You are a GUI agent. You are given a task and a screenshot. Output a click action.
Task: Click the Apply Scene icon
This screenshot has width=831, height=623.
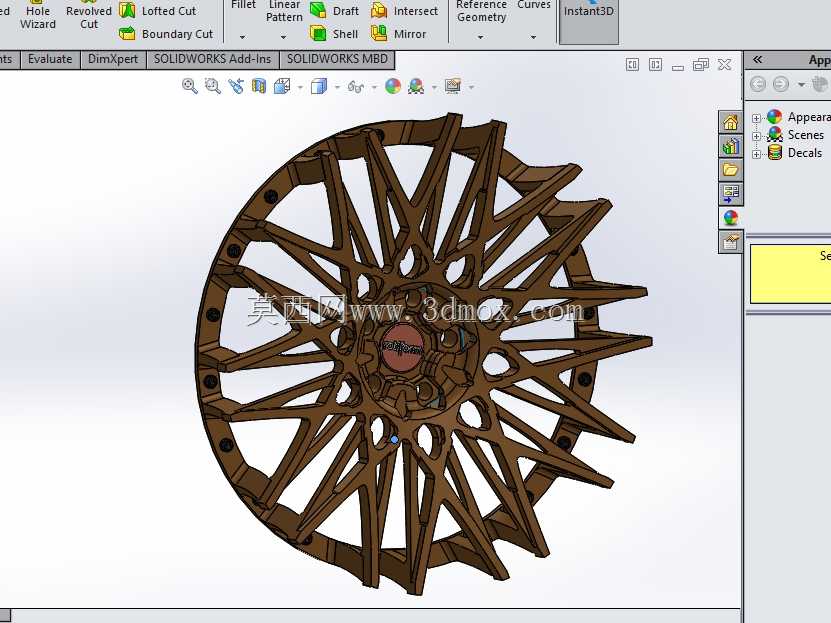point(416,86)
